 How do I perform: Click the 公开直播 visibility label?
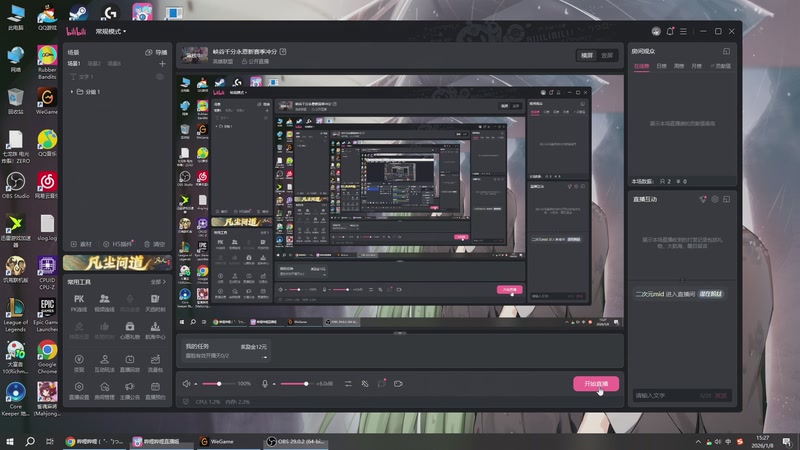255,61
